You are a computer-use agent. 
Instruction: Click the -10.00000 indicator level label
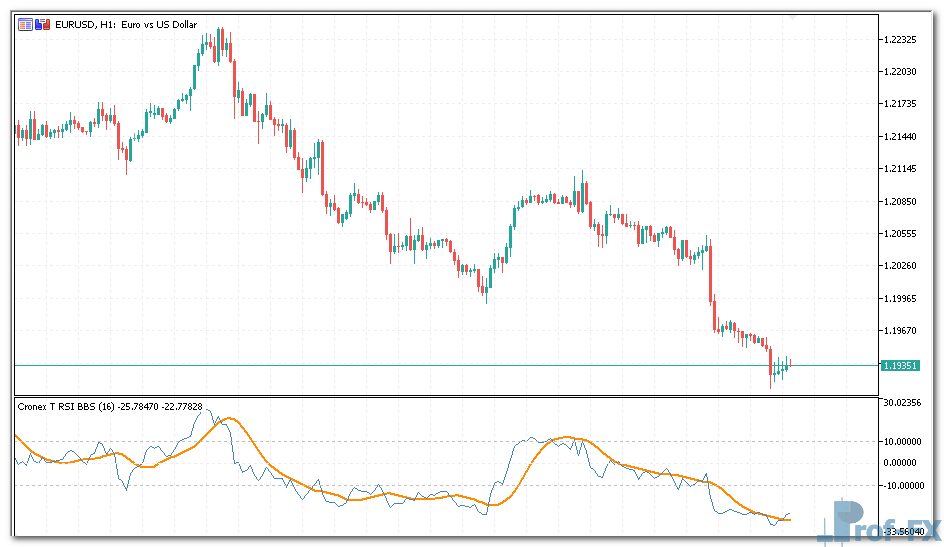point(904,486)
